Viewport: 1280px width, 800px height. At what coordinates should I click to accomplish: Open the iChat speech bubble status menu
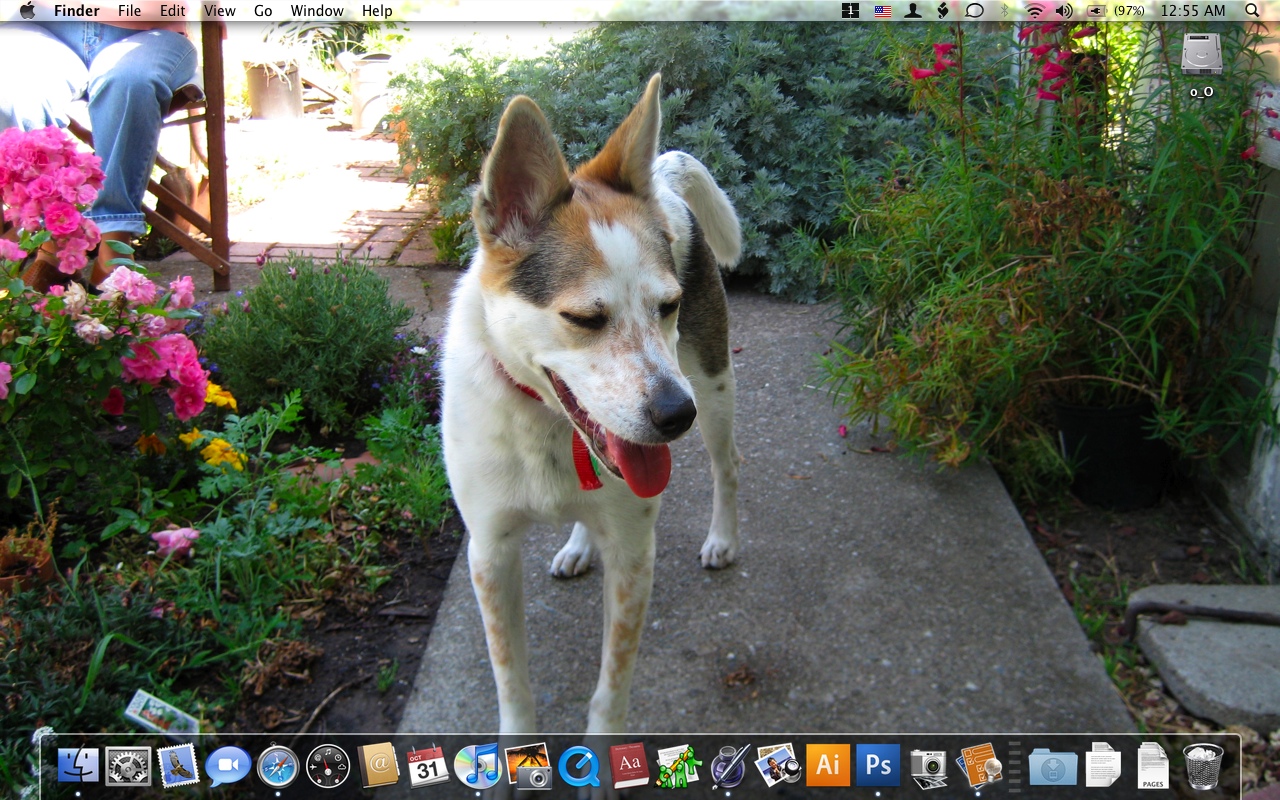coord(974,10)
